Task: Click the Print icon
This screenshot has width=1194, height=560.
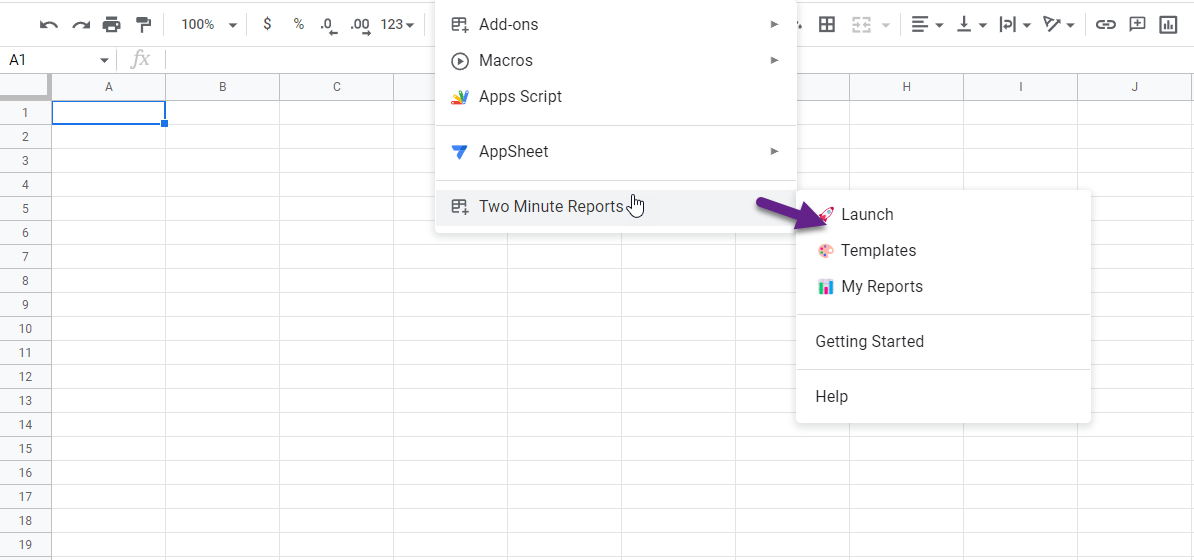Action: point(112,24)
